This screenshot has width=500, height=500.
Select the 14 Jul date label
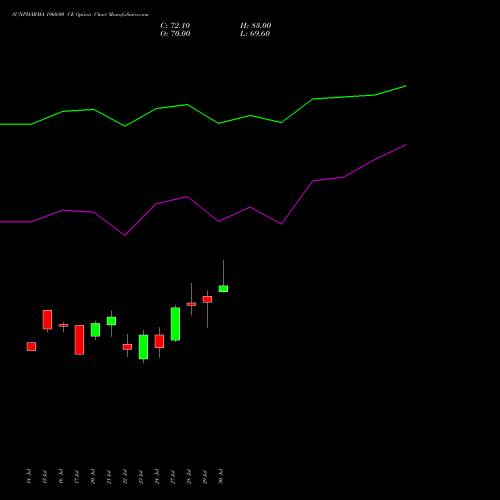[29, 476]
